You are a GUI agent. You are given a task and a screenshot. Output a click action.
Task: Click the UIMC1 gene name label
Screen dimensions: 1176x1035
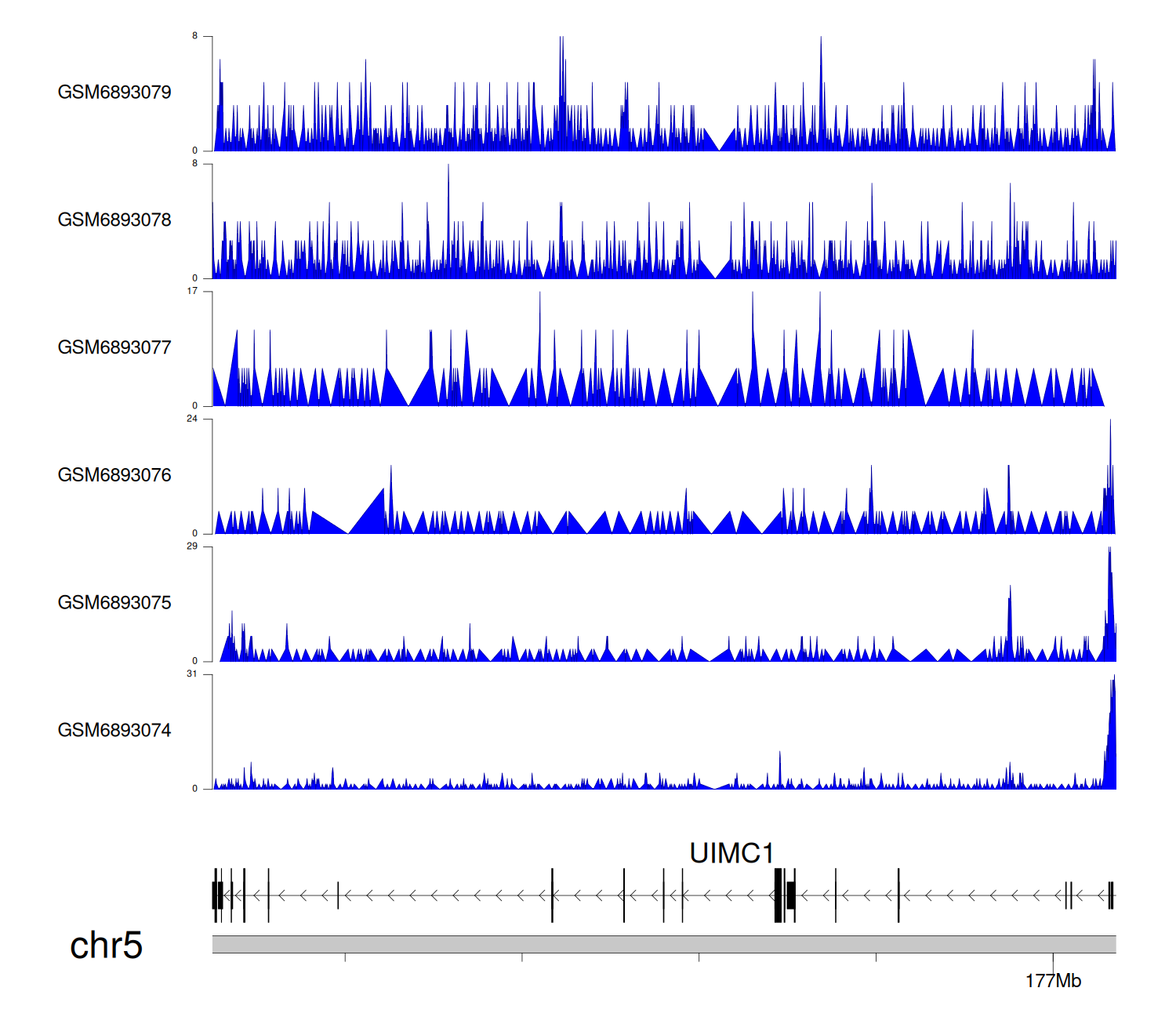click(x=731, y=853)
